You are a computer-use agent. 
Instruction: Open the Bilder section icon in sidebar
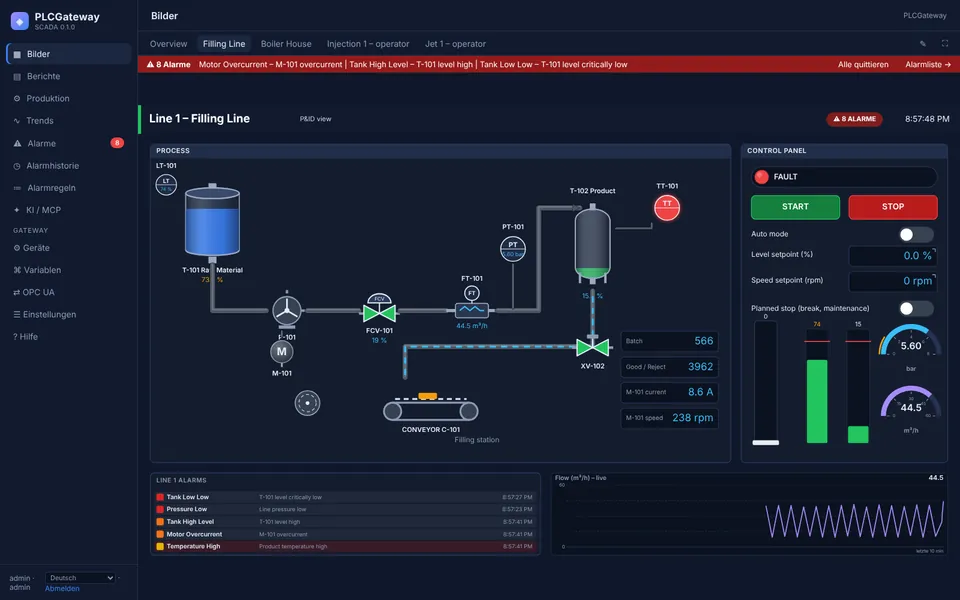[17, 54]
